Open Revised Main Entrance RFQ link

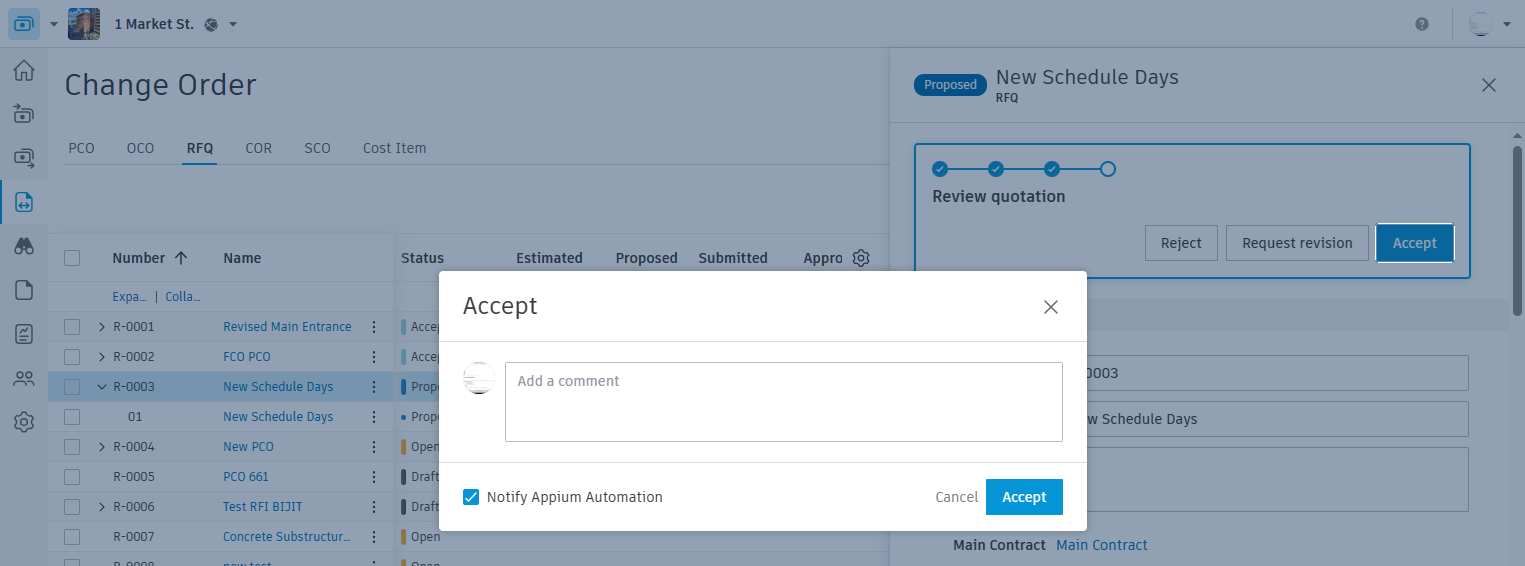(287, 327)
